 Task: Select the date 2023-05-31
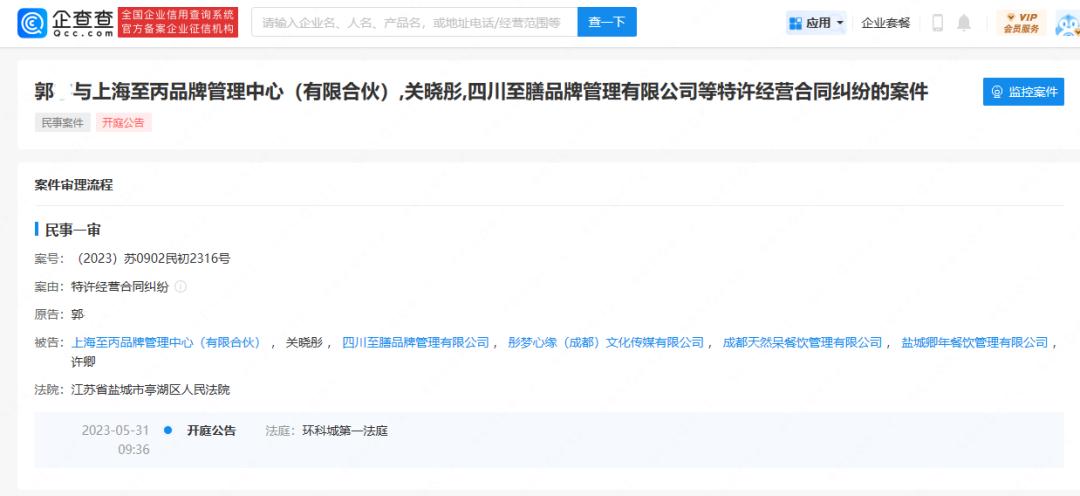click(115, 431)
